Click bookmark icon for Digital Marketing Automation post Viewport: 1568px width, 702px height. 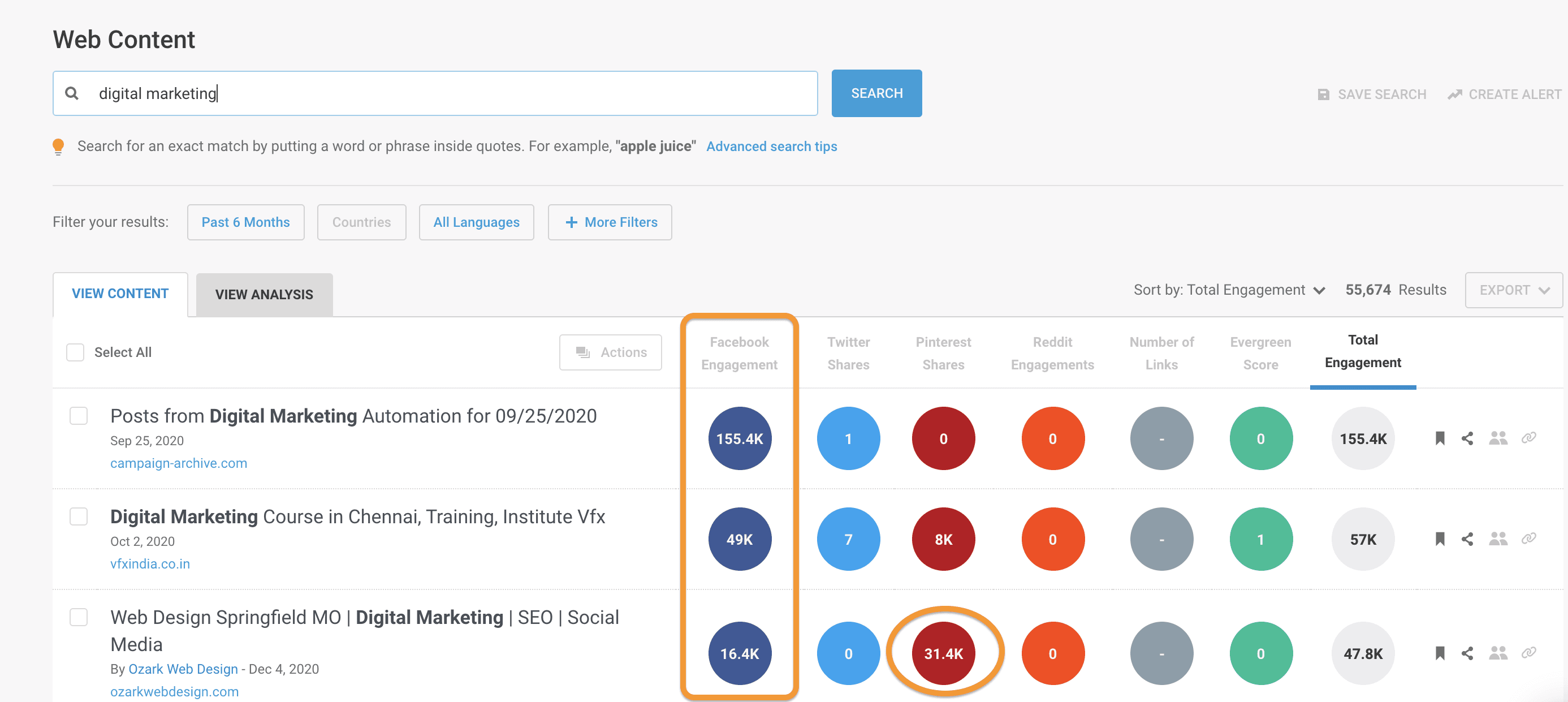pyautogui.click(x=1440, y=438)
